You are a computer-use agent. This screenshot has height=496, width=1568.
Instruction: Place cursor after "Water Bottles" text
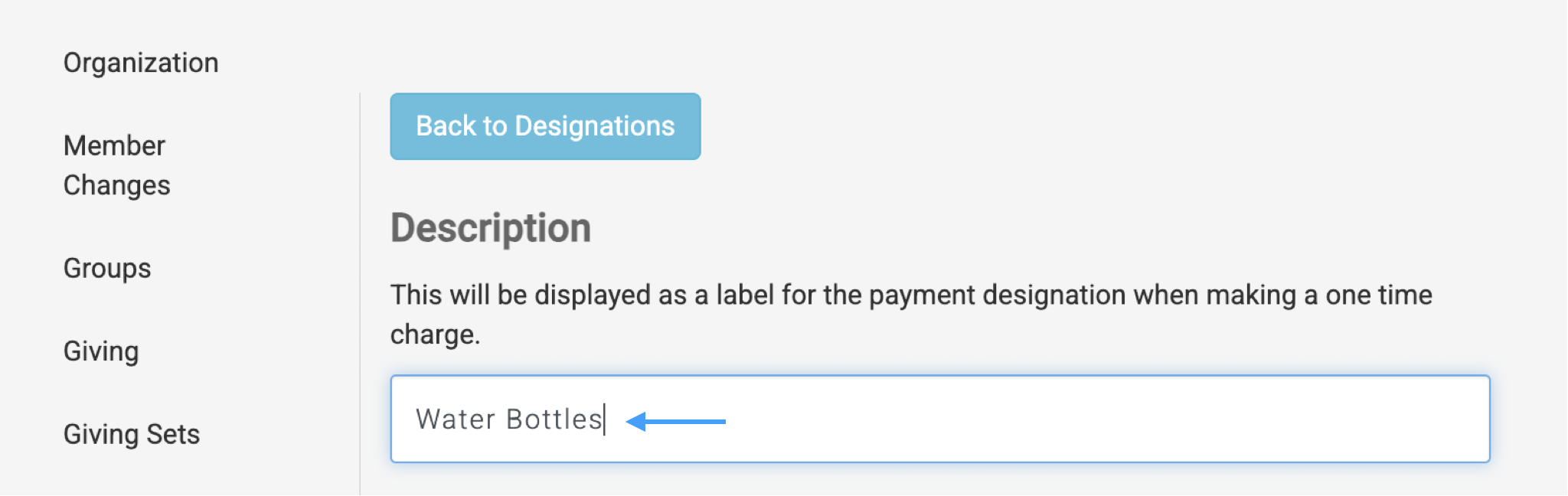[x=604, y=419]
